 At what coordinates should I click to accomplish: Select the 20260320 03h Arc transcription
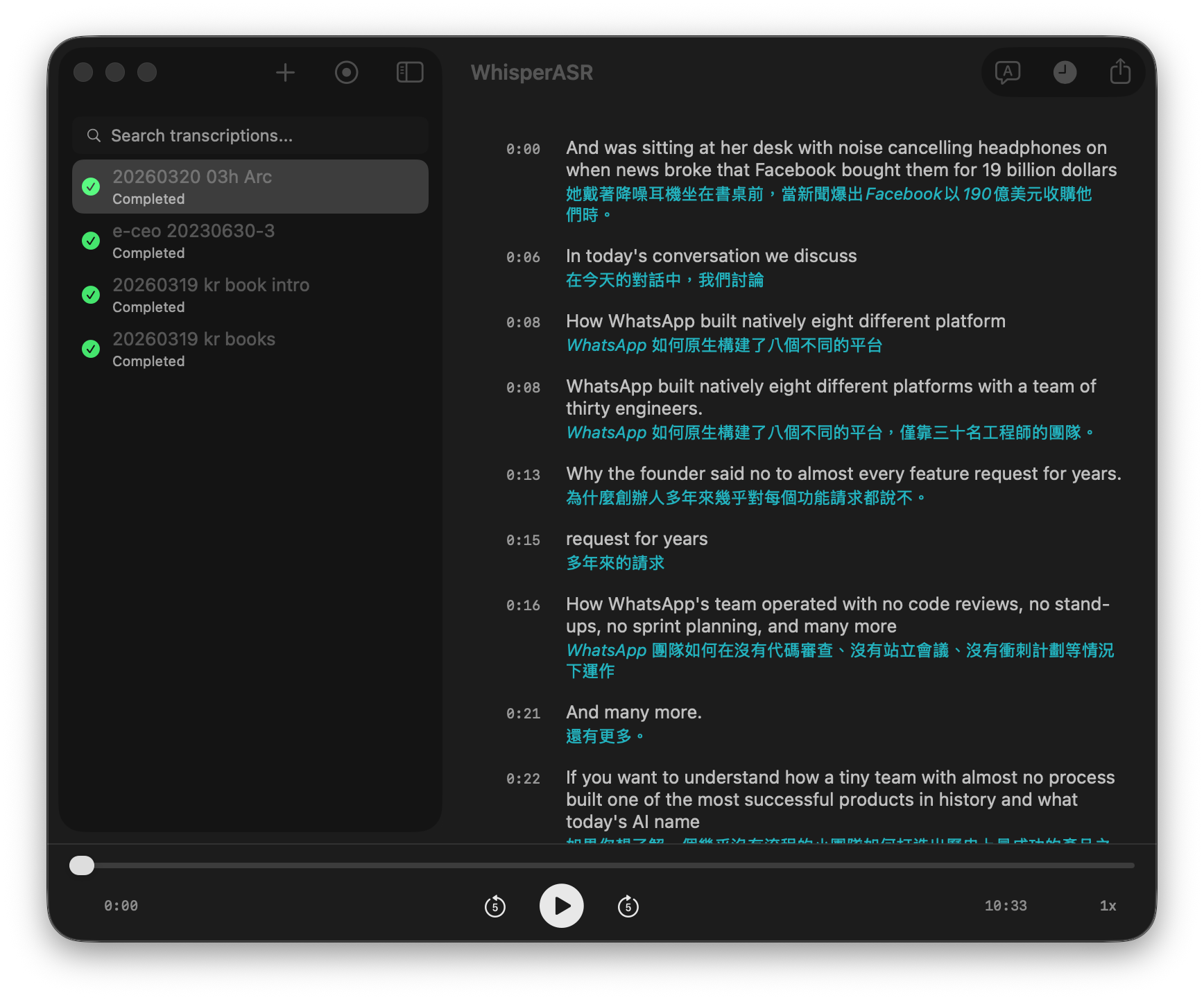click(250, 187)
